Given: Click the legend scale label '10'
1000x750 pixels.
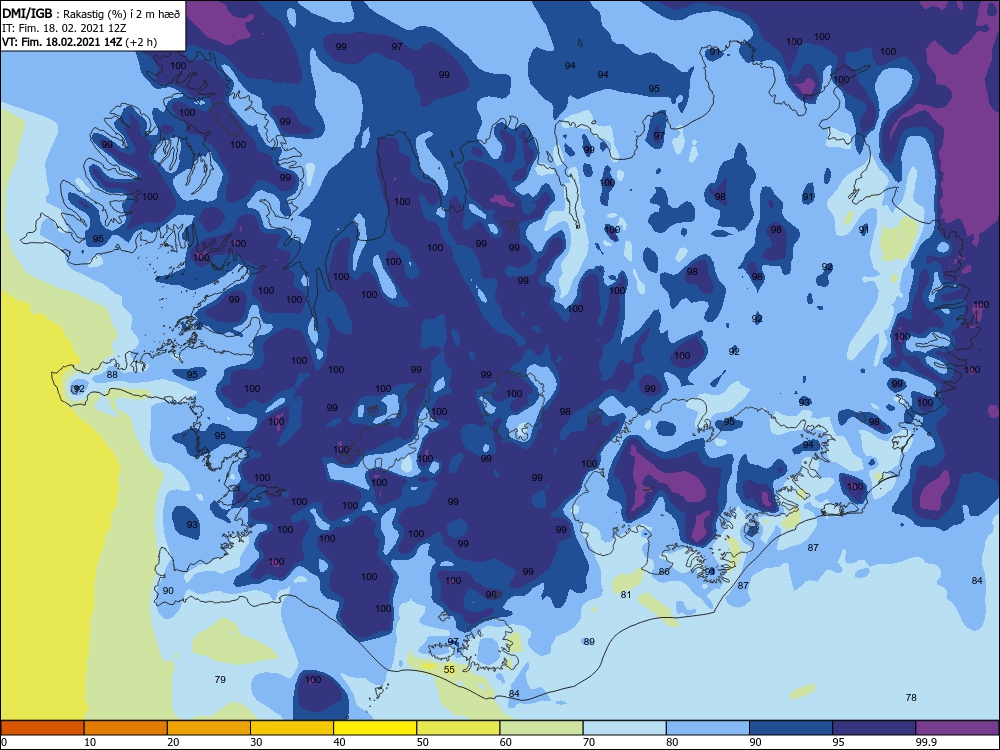Looking at the screenshot, I should pyautogui.click(x=90, y=742).
